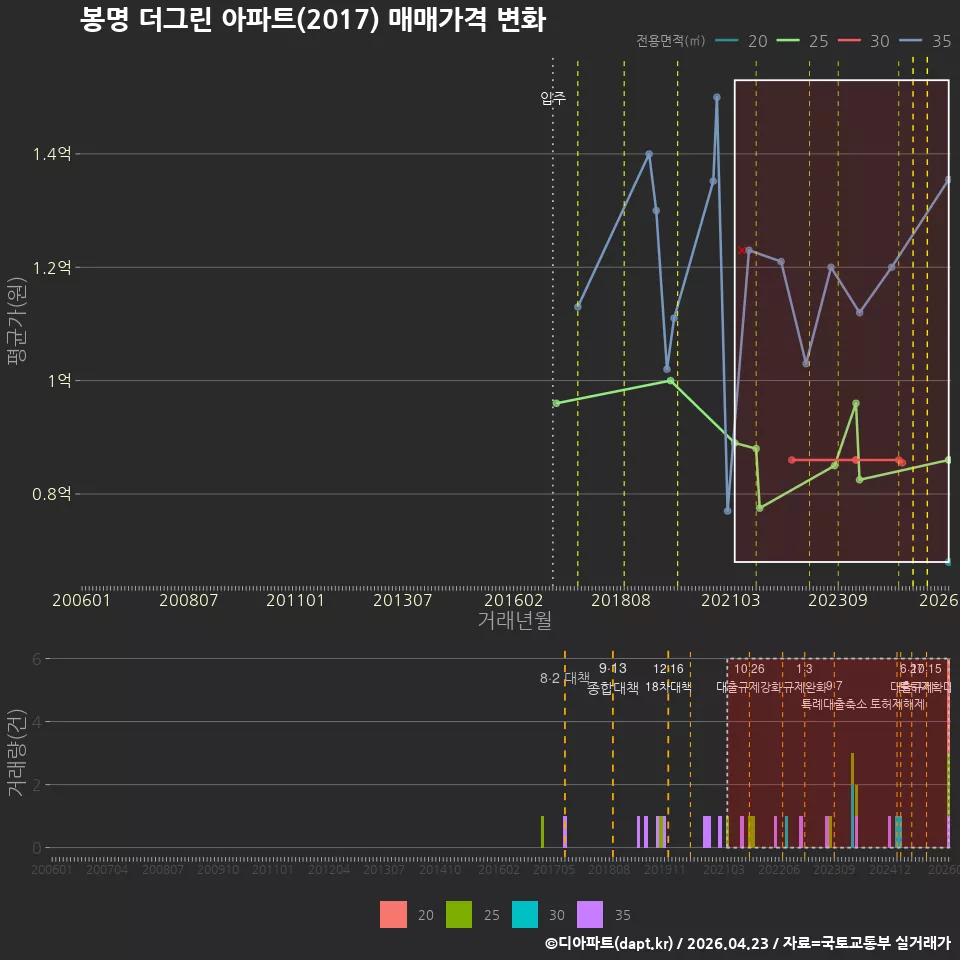
Task: Click the green 25㎡ data point at 1억
Action: tap(670, 381)
